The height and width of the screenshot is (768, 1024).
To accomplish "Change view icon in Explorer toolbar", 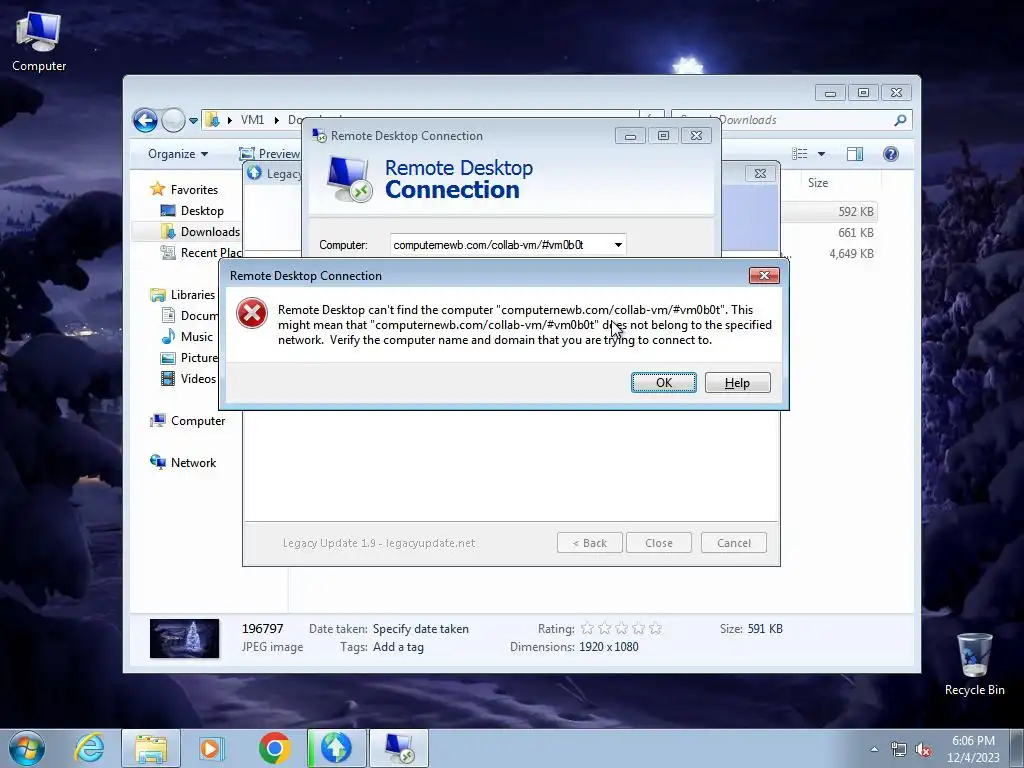I will coord(800,153).
